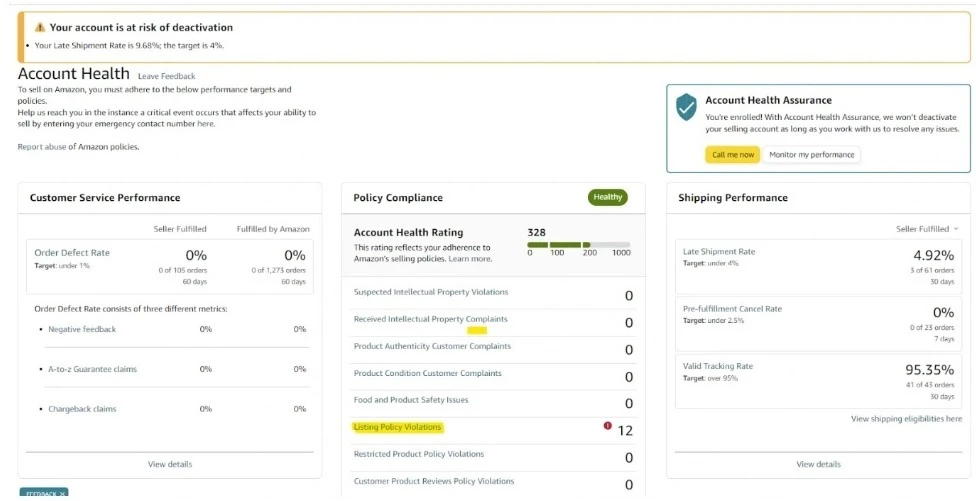976x501 pixels.
Task: Open A-to-z Guarantee claims link
Action: click(92, 369)
